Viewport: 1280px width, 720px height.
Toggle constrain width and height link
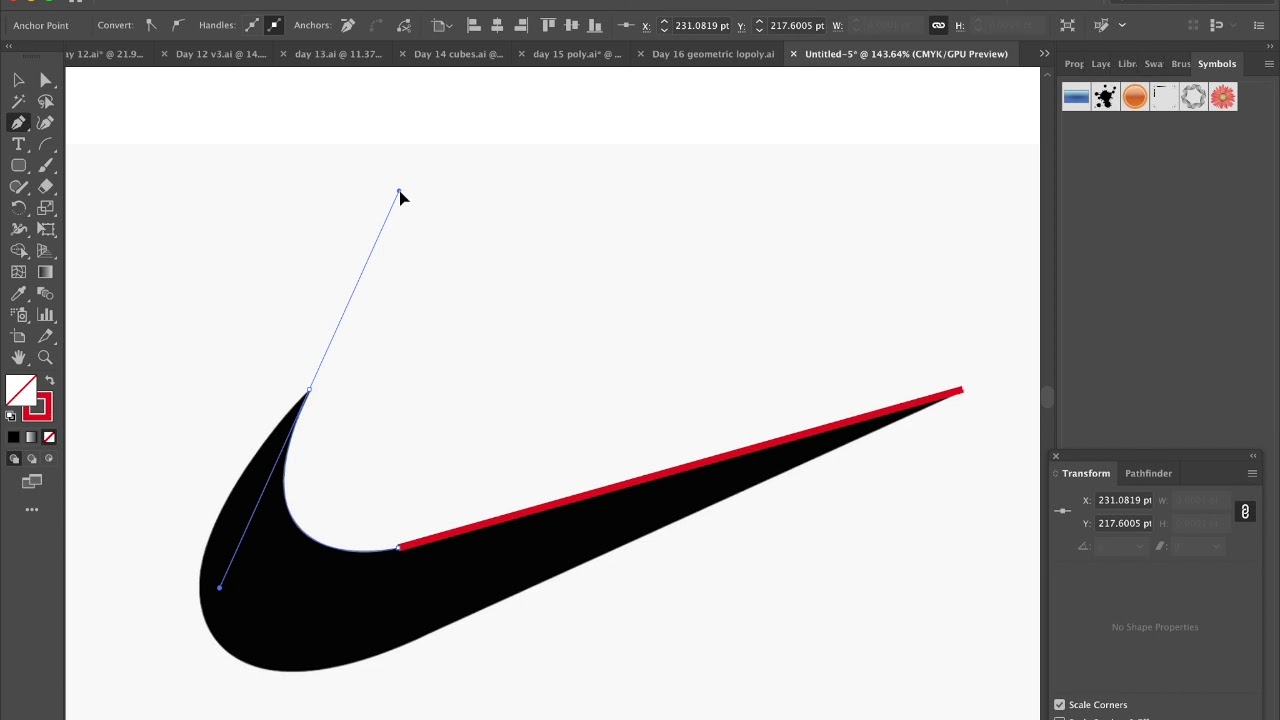tap(938, 25)
